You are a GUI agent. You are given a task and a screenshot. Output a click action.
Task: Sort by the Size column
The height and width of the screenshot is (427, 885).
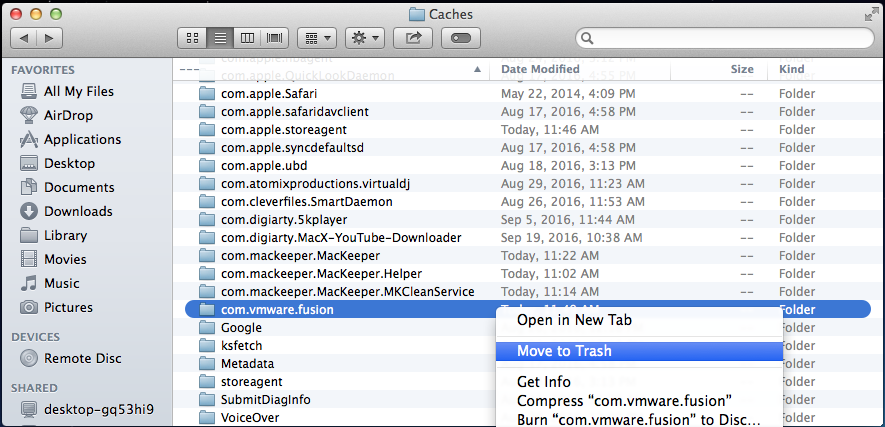point(742,69)
